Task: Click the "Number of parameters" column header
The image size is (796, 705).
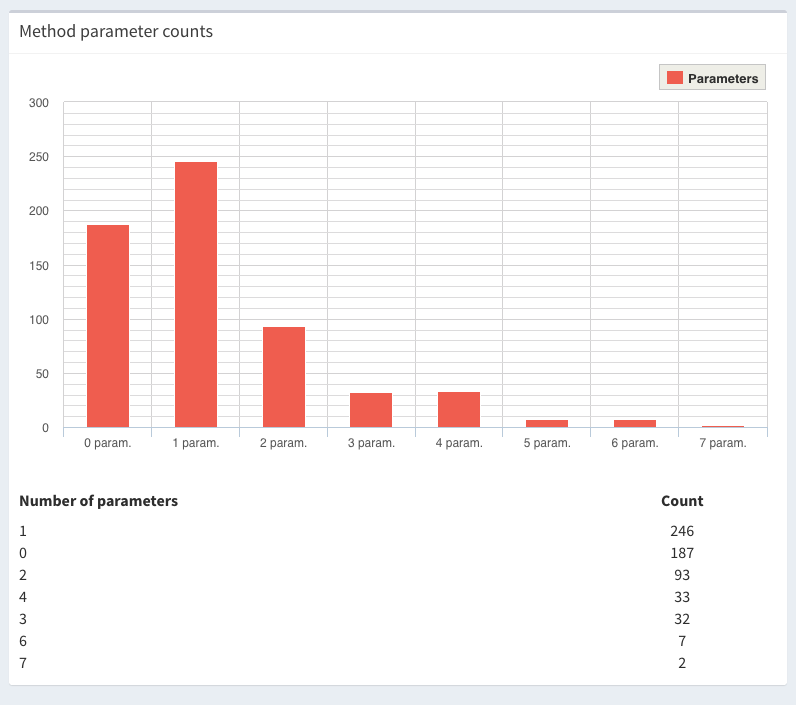Action: coord(98,501)
